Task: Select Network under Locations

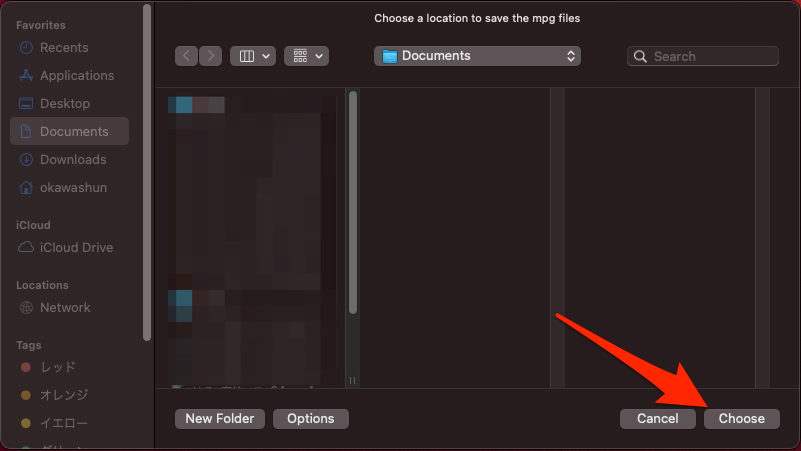Action: tap(69, 307)
